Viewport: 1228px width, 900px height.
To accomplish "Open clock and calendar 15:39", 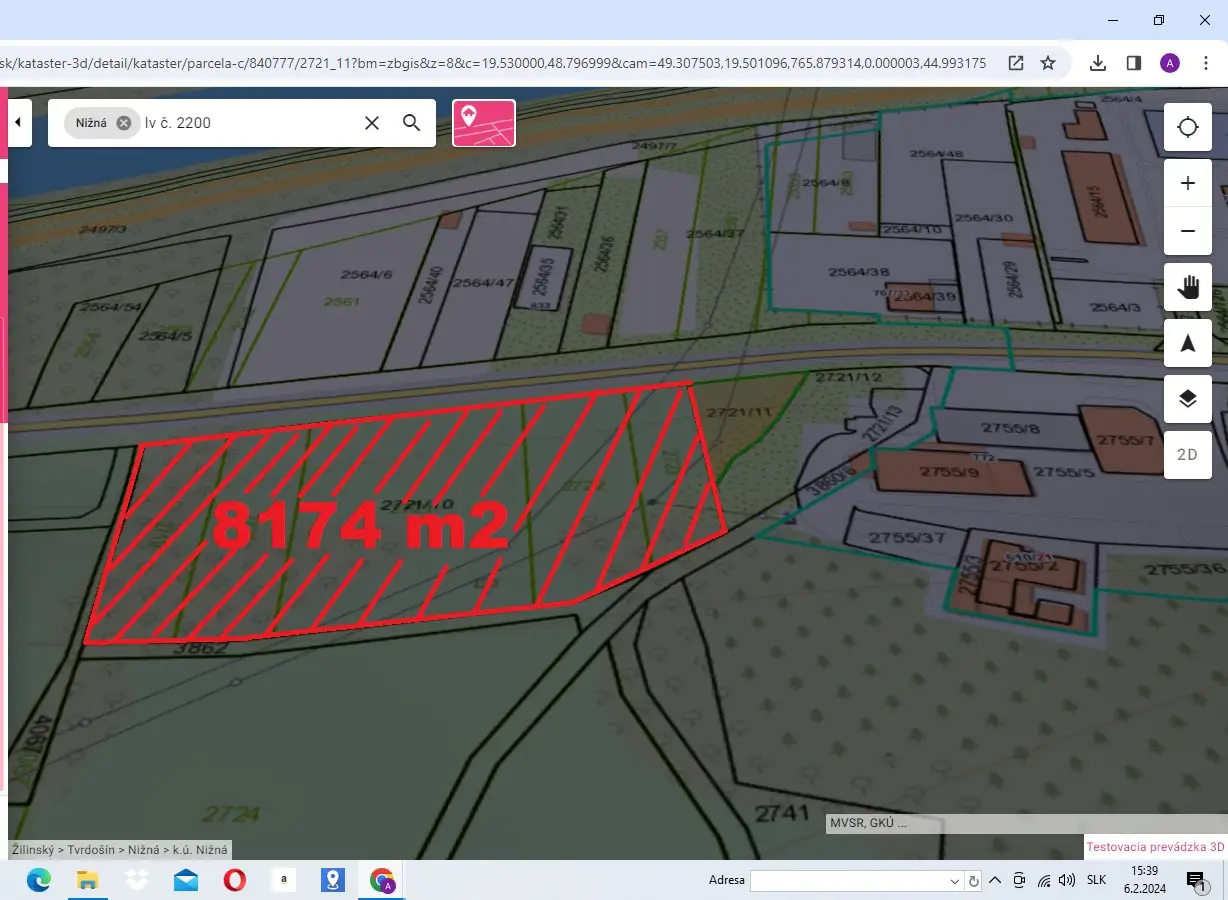I will pyautogui.click(x=1144, y=880).
